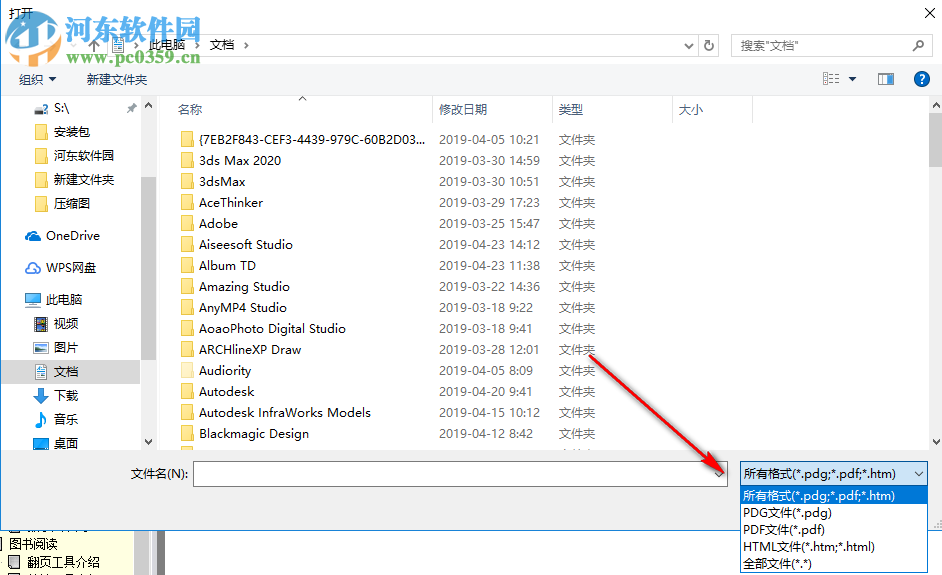Viewport: 942px width, 575px height.
Task: Collapse the file type combo box
Action: point(919,474)
